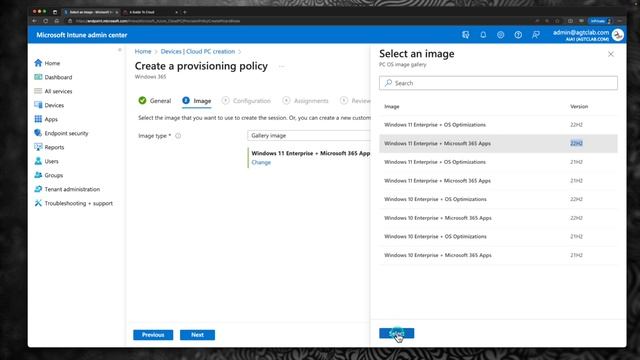Click the ellipsis beside policy title
Image resolution: width=640 pixels, height=360 pixels.
[x=281, y=66]
